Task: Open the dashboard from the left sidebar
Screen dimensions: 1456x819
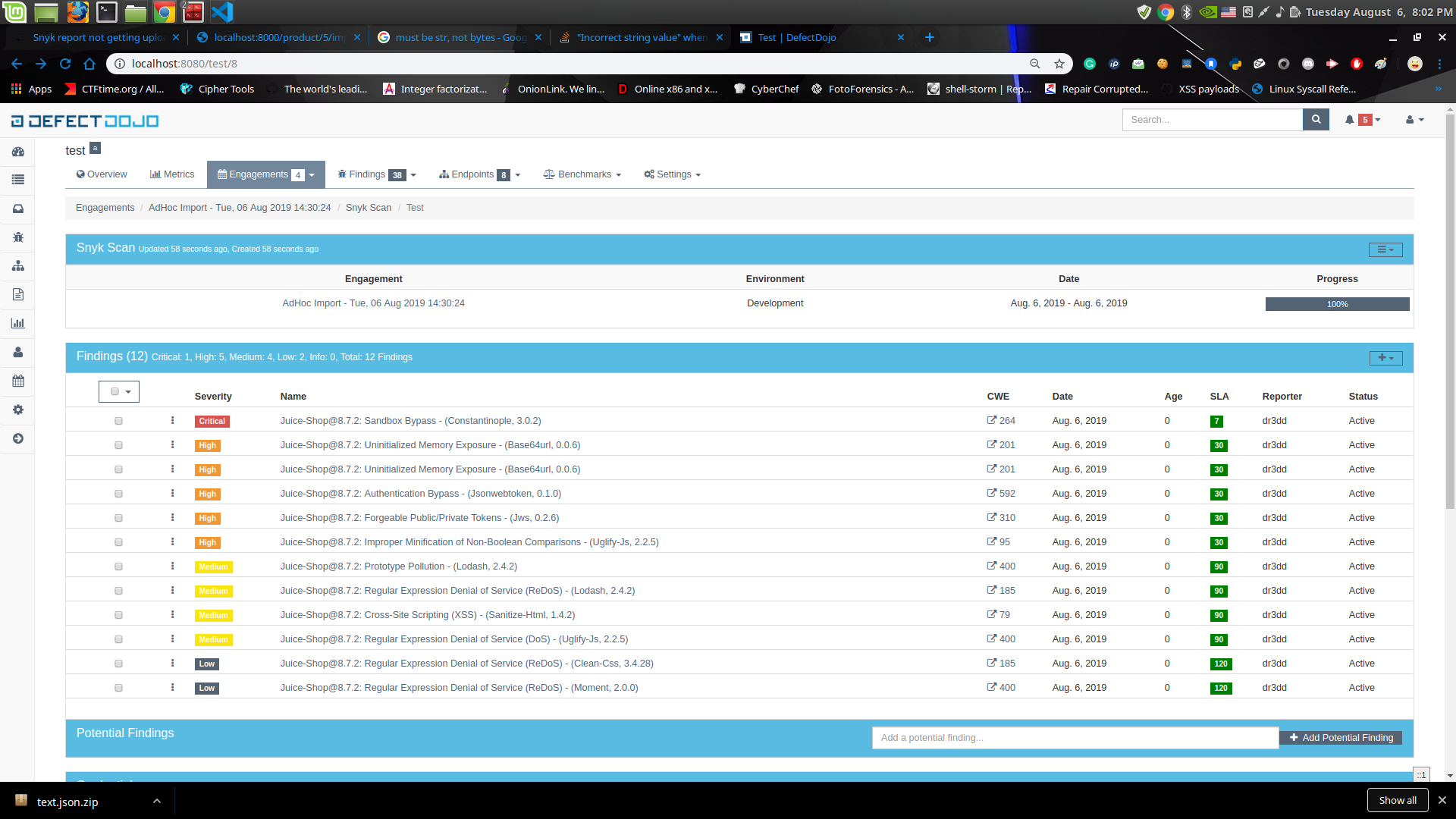Action: [17, 152]
